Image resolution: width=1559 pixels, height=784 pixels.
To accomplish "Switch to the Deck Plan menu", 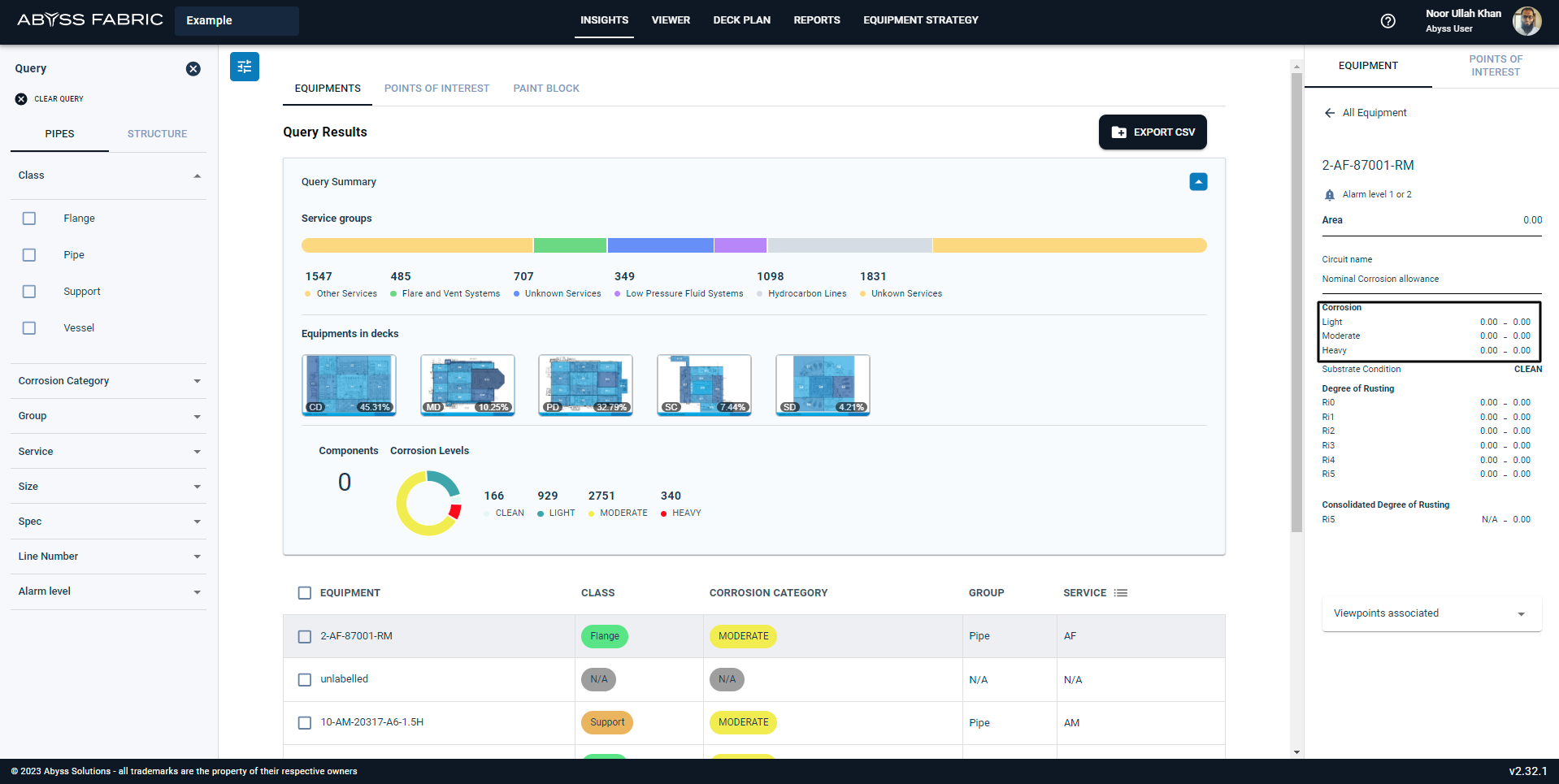I will click(742, 20).
